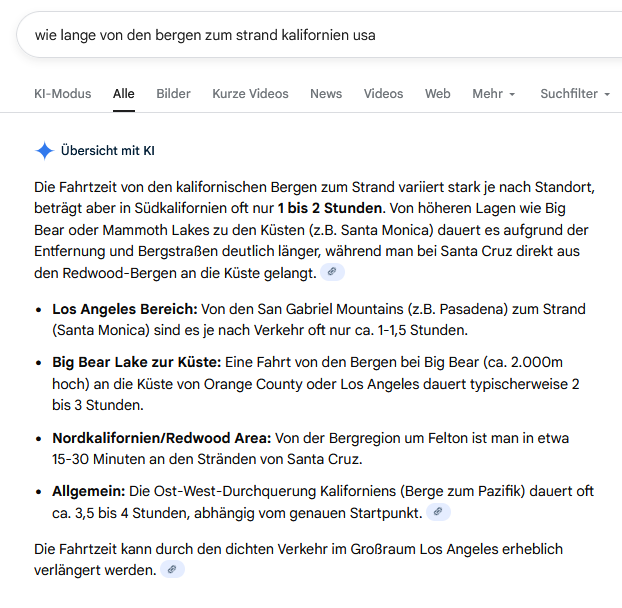
Task: Click the 'Los Angeles Bereich:' bullet heading
Action: [125, 309]
